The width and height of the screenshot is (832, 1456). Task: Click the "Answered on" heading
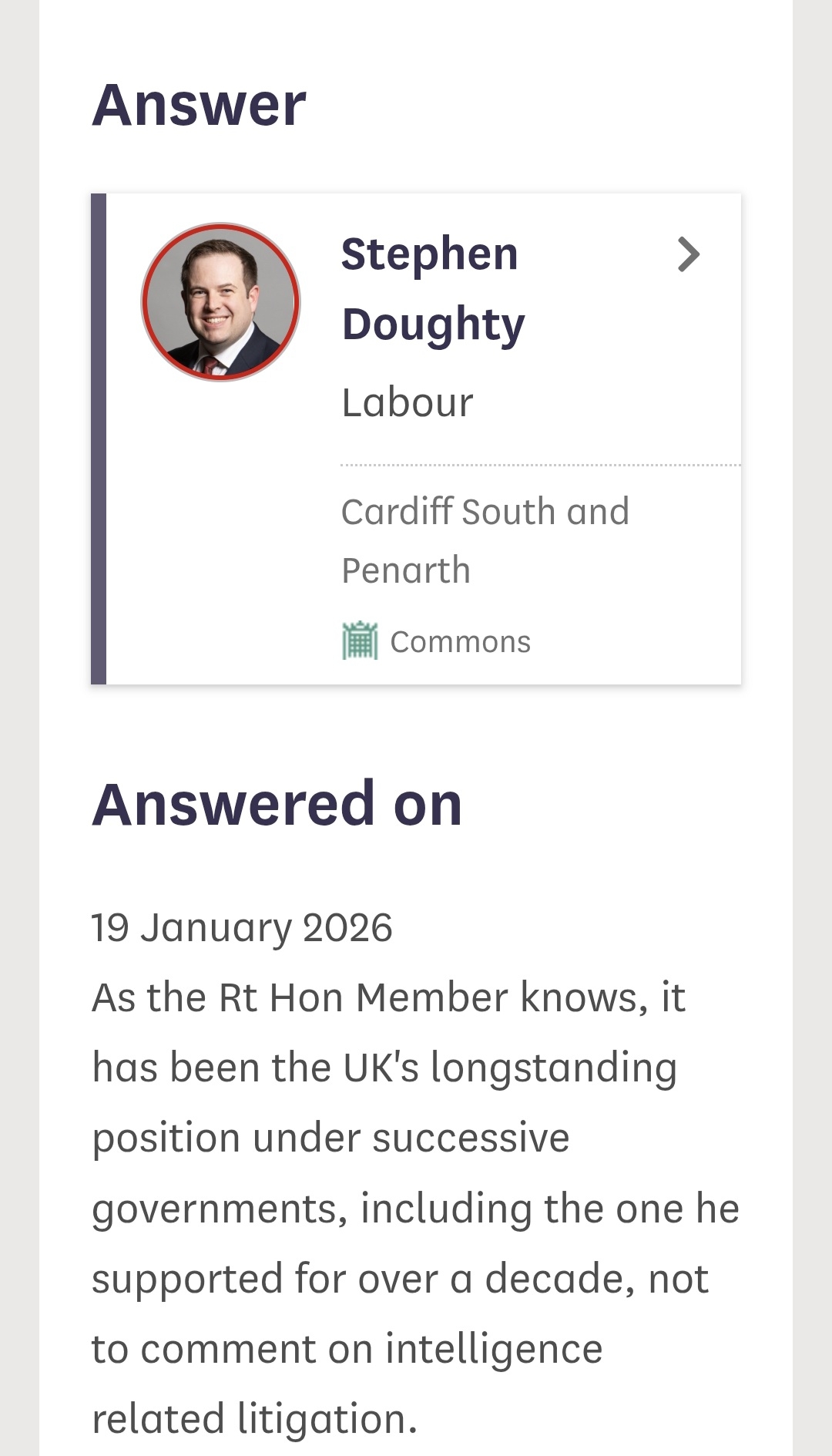tap(277, 804)
